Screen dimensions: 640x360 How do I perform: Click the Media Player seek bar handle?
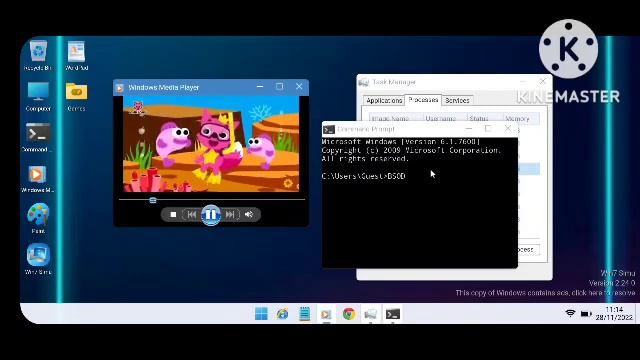click(153, 200)
